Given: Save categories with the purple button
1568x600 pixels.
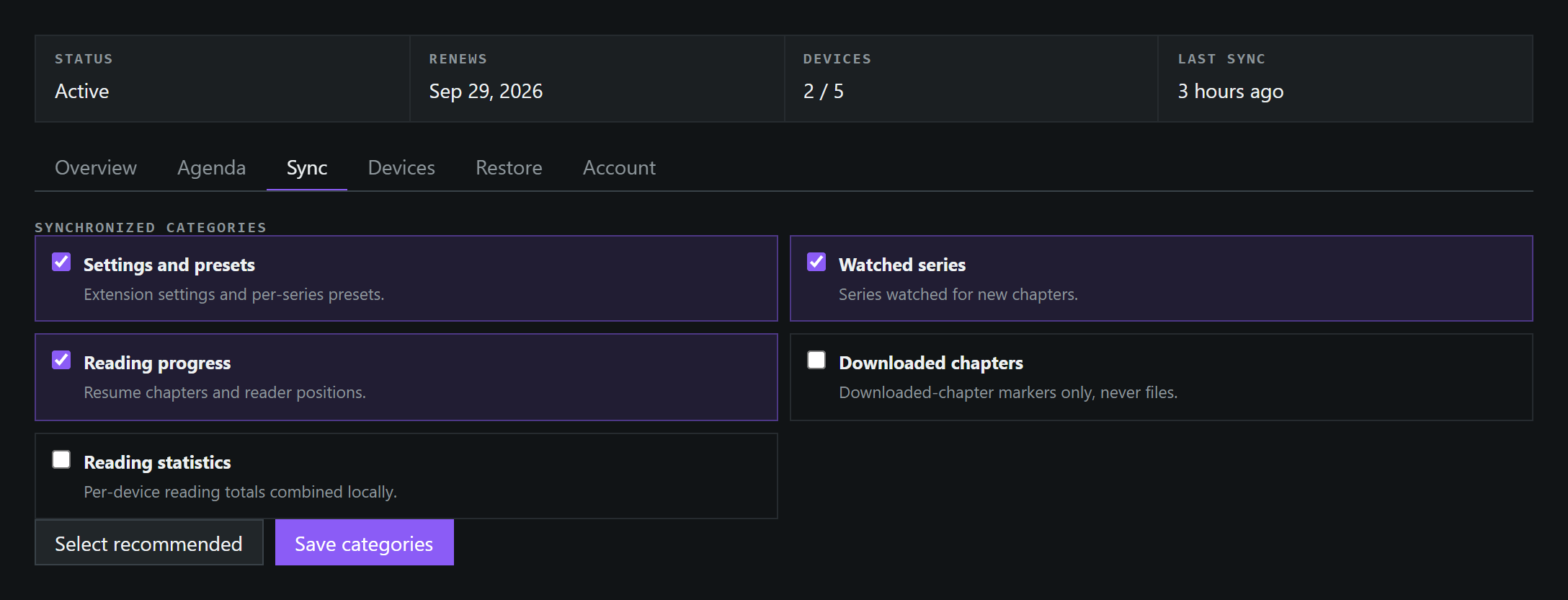Looking at the screenshot, I should (x=365, y=542).
